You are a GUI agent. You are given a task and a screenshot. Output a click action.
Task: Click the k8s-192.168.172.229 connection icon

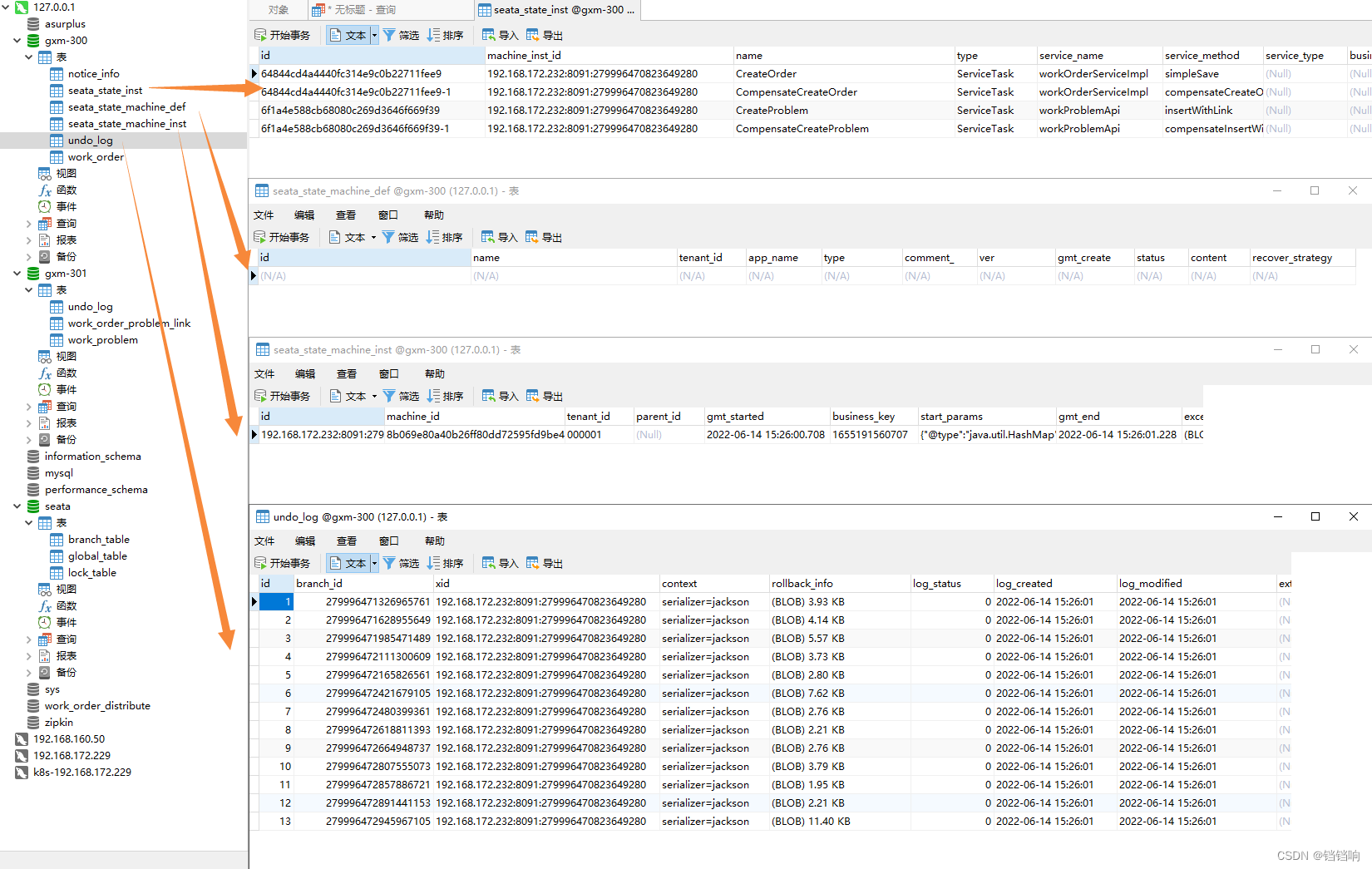pyautogui.click(x=22, y=773)
